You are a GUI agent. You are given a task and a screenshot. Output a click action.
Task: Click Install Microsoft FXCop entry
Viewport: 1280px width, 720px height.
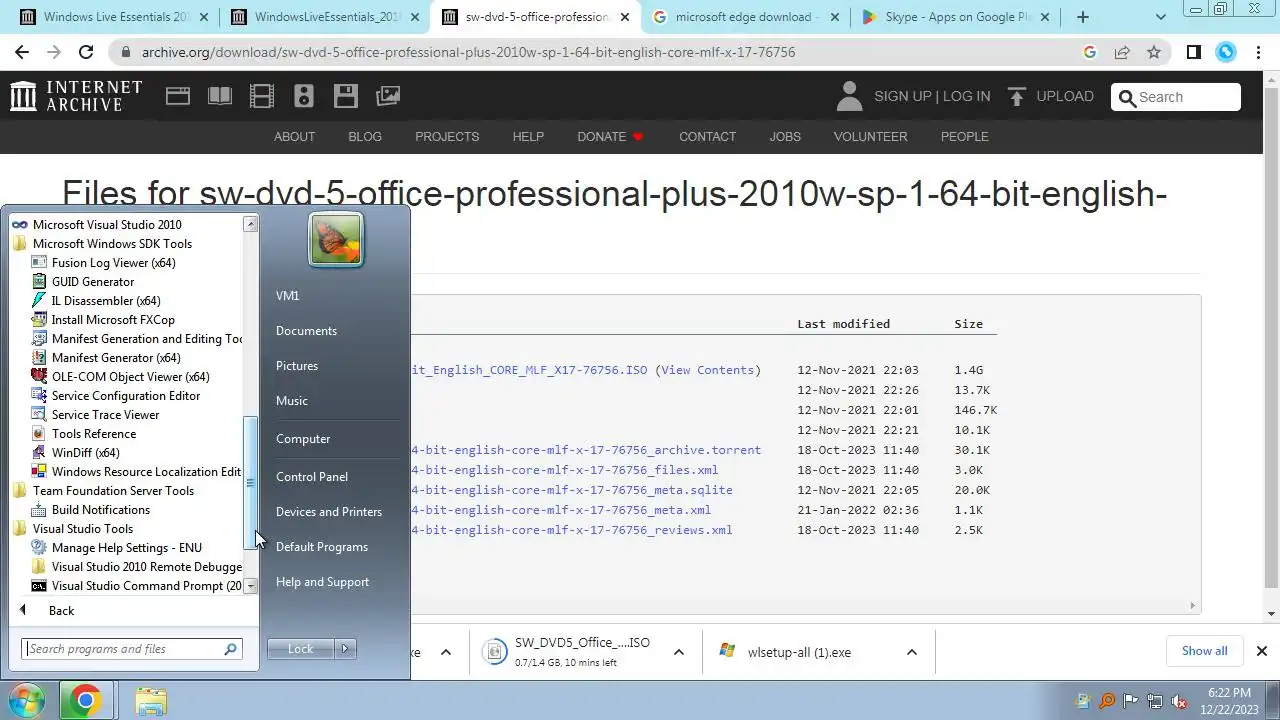[x=112, y=320]
